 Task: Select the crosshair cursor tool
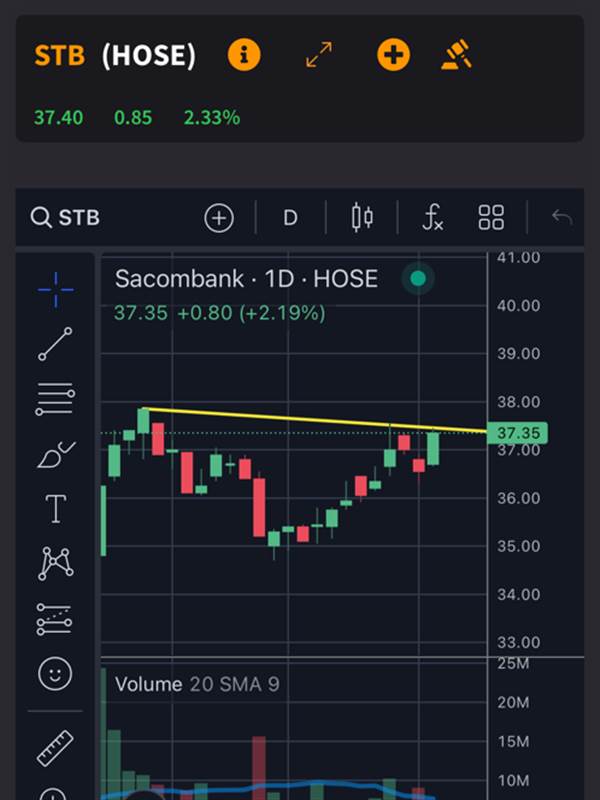pyautogui.click(x=56, y=290)
